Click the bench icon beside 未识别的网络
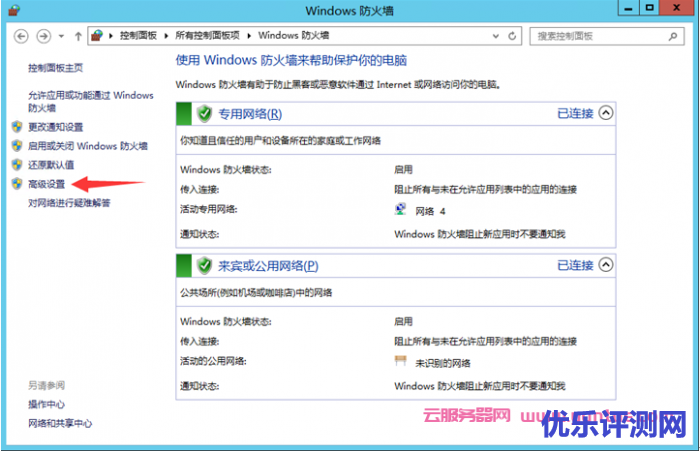 click(401, 360)
